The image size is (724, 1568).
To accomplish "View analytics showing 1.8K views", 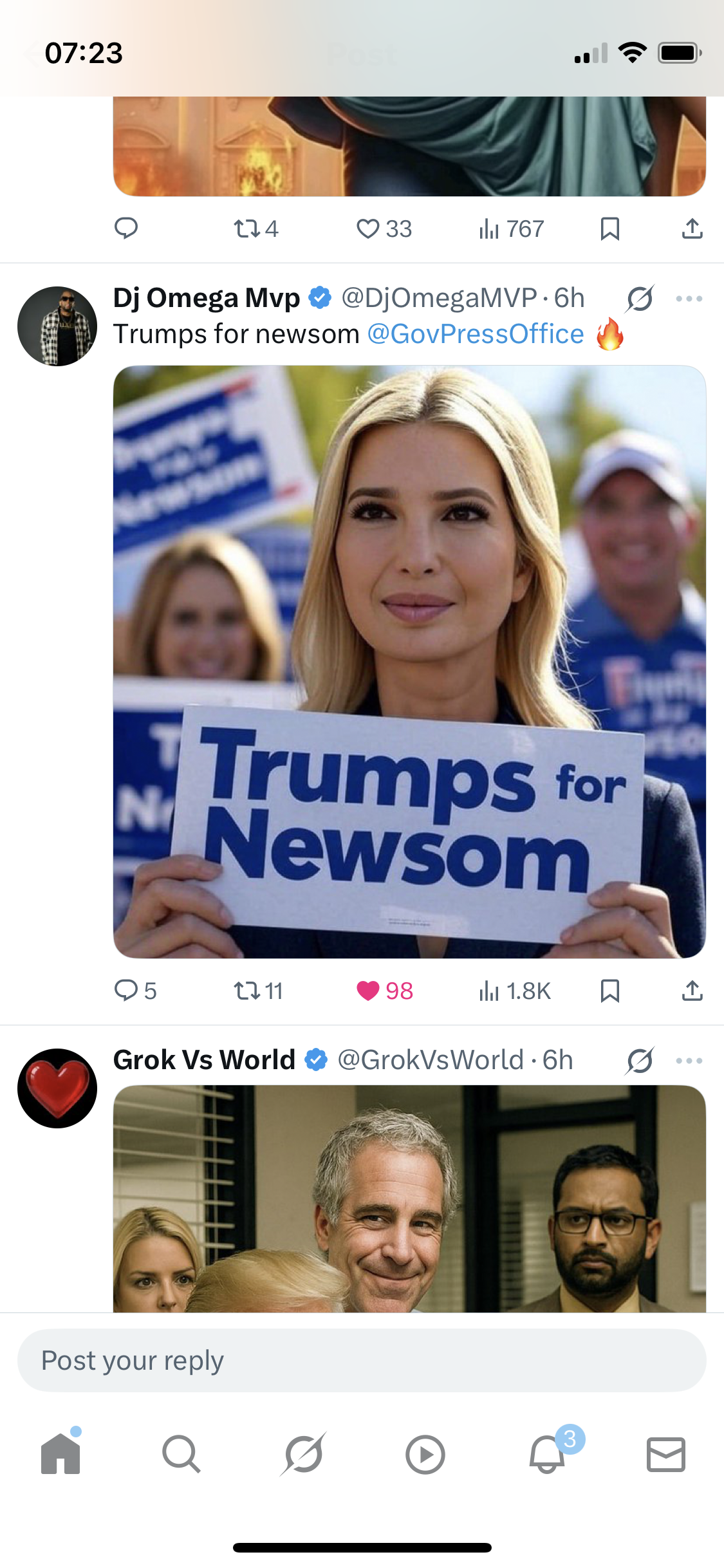I will click(515, 991).
